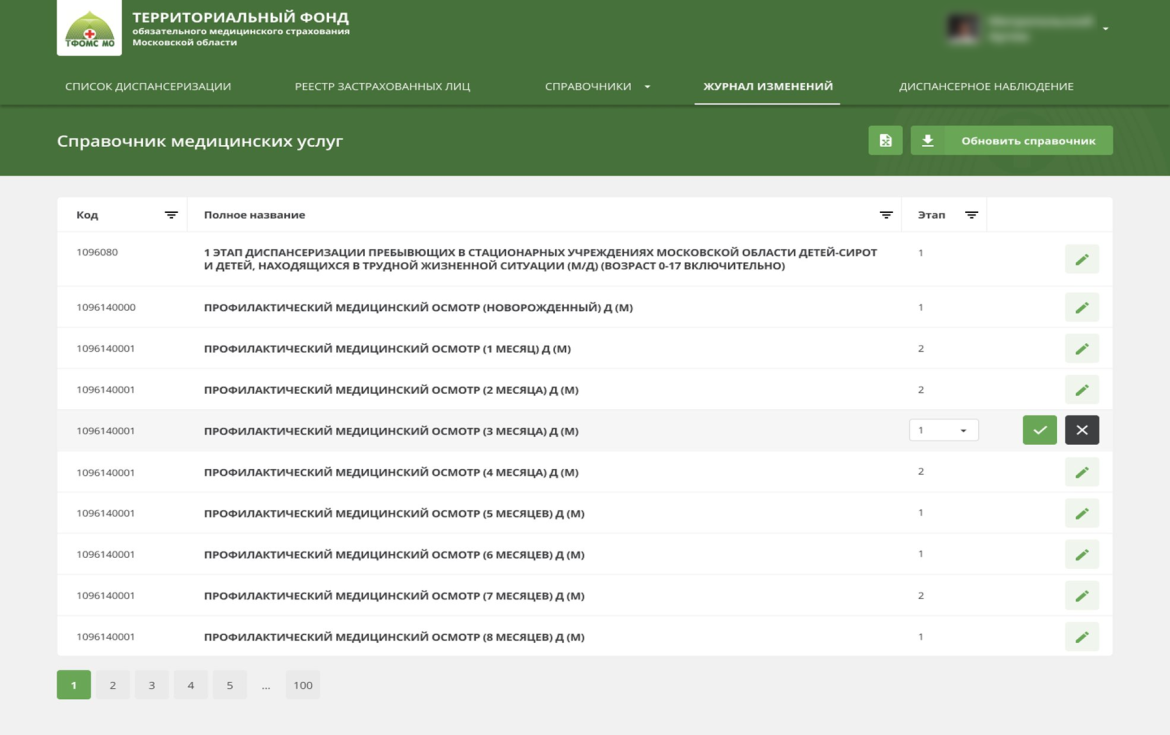The image size is (1170, 735).
Task: Click the Обновить справочник button
Action: [x=1012, y=140]
